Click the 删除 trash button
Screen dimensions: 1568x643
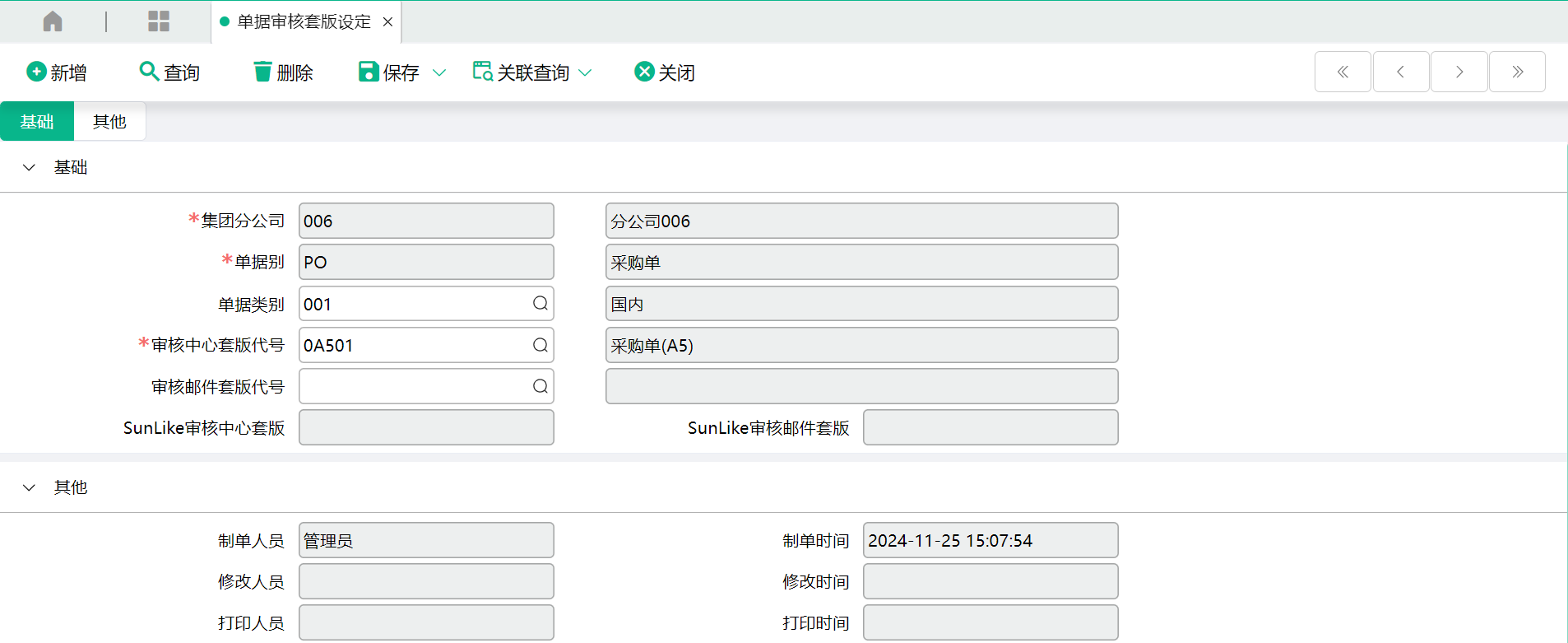283,72
